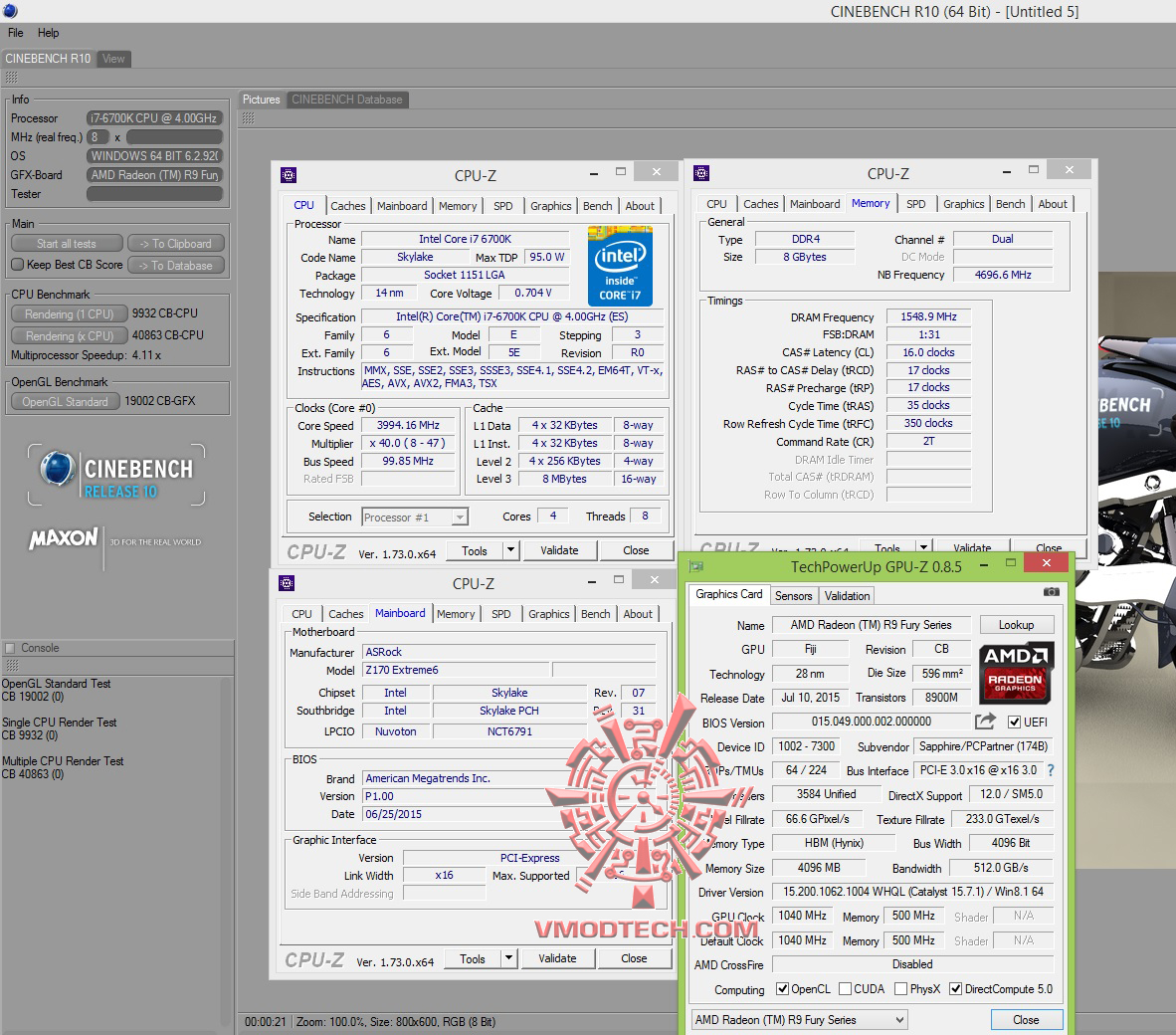The width and height of the screenshot is (1176, 1035).
Task: Open Tools dropdown arrow in Memory window
Action: tap(924, 546)
